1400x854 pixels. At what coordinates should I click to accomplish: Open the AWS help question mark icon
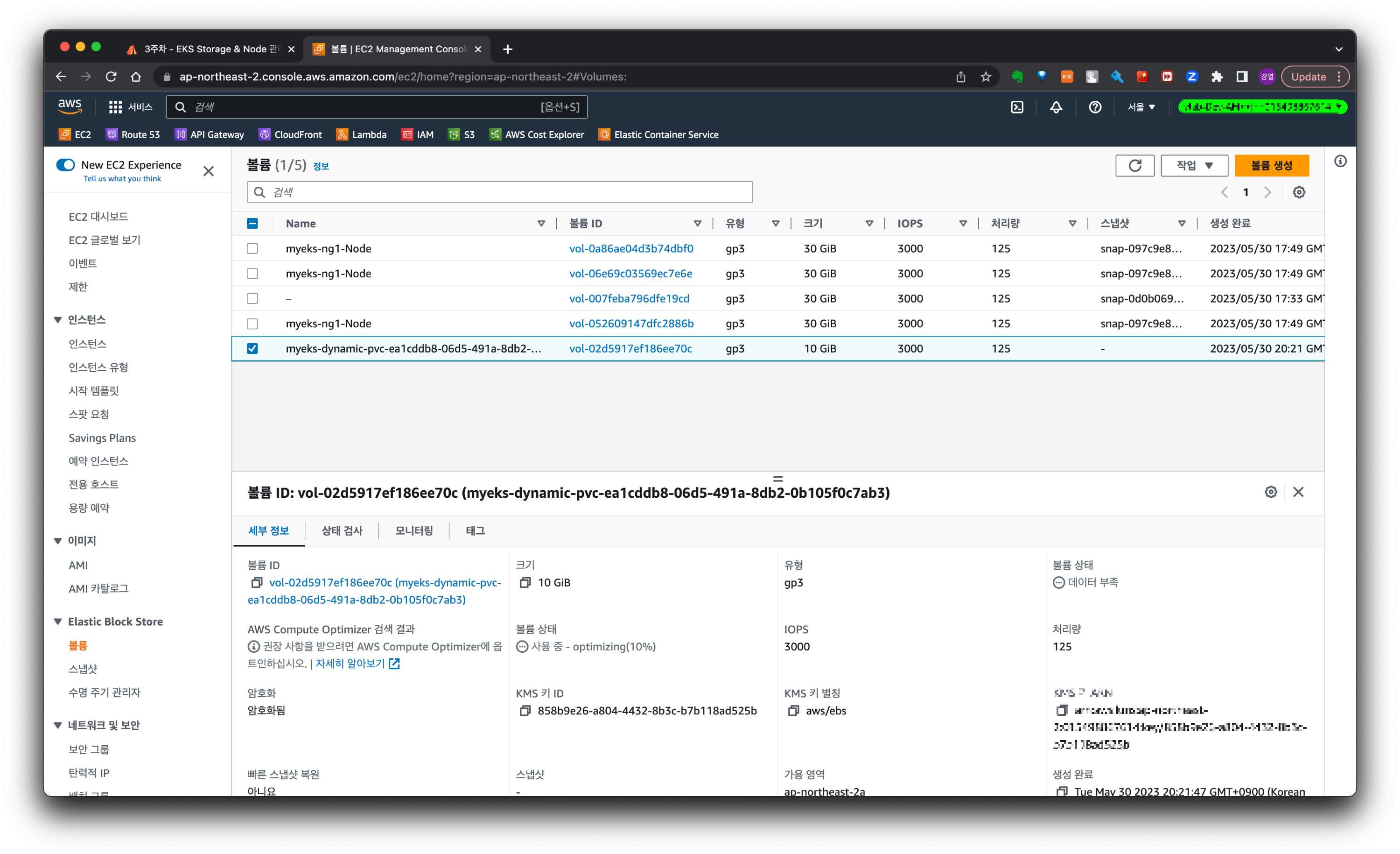1095,107
